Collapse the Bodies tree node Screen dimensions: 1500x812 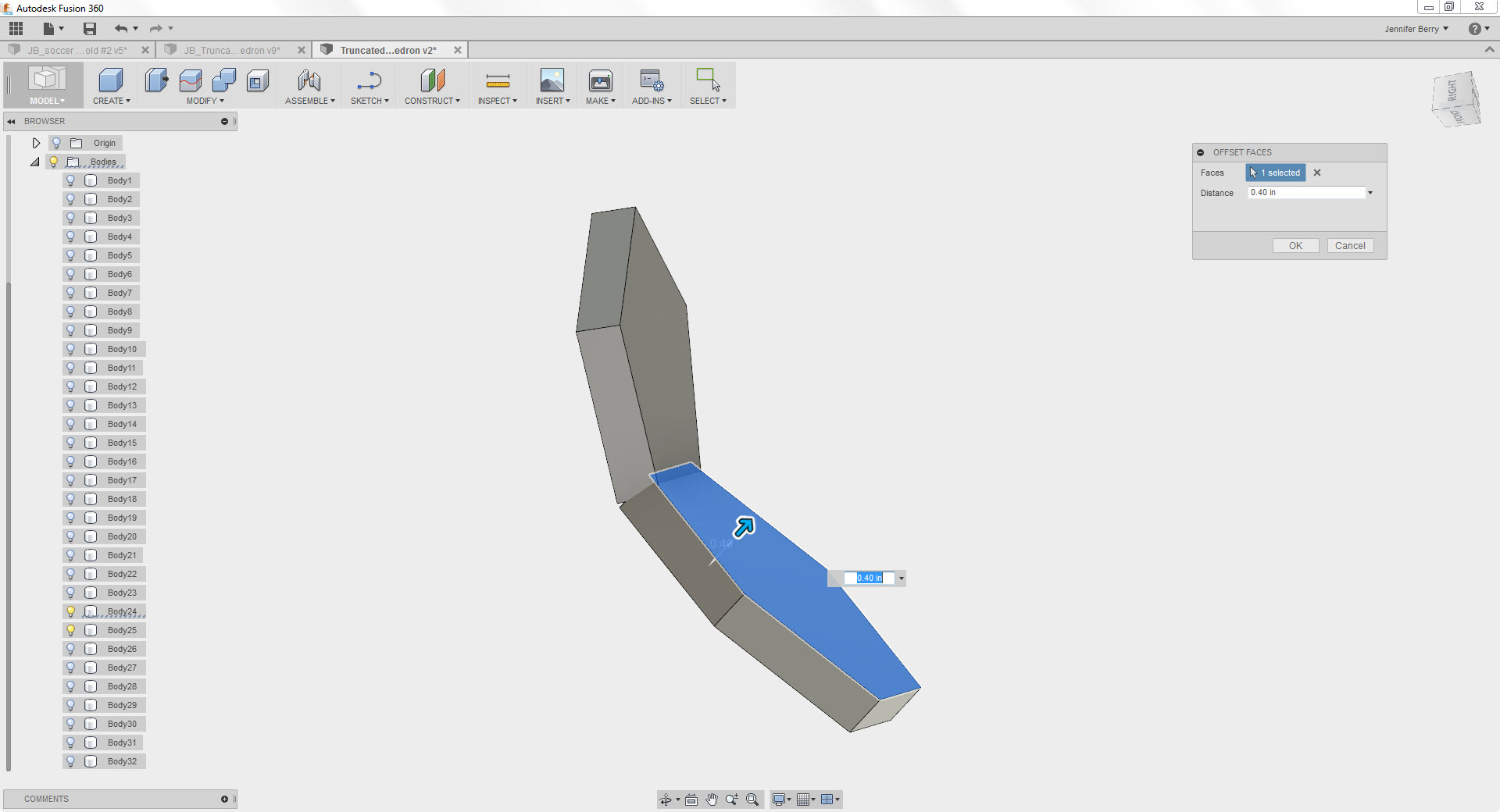35,162
